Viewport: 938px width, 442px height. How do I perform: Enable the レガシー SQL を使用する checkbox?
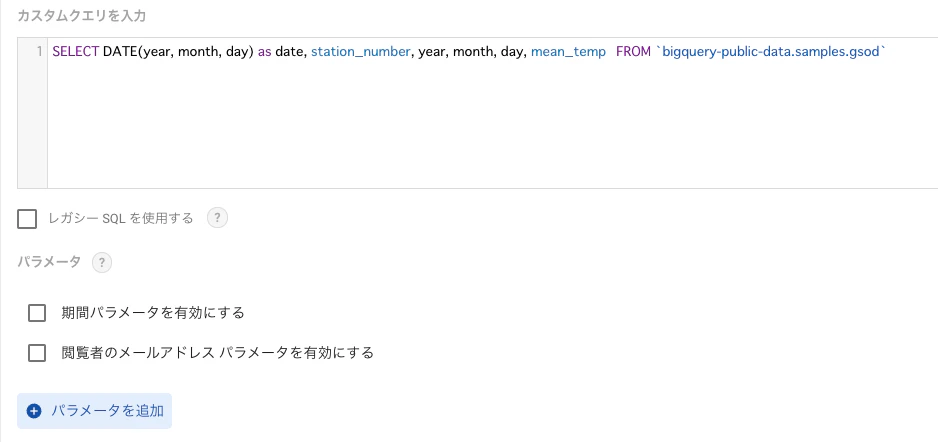(27, 219)
